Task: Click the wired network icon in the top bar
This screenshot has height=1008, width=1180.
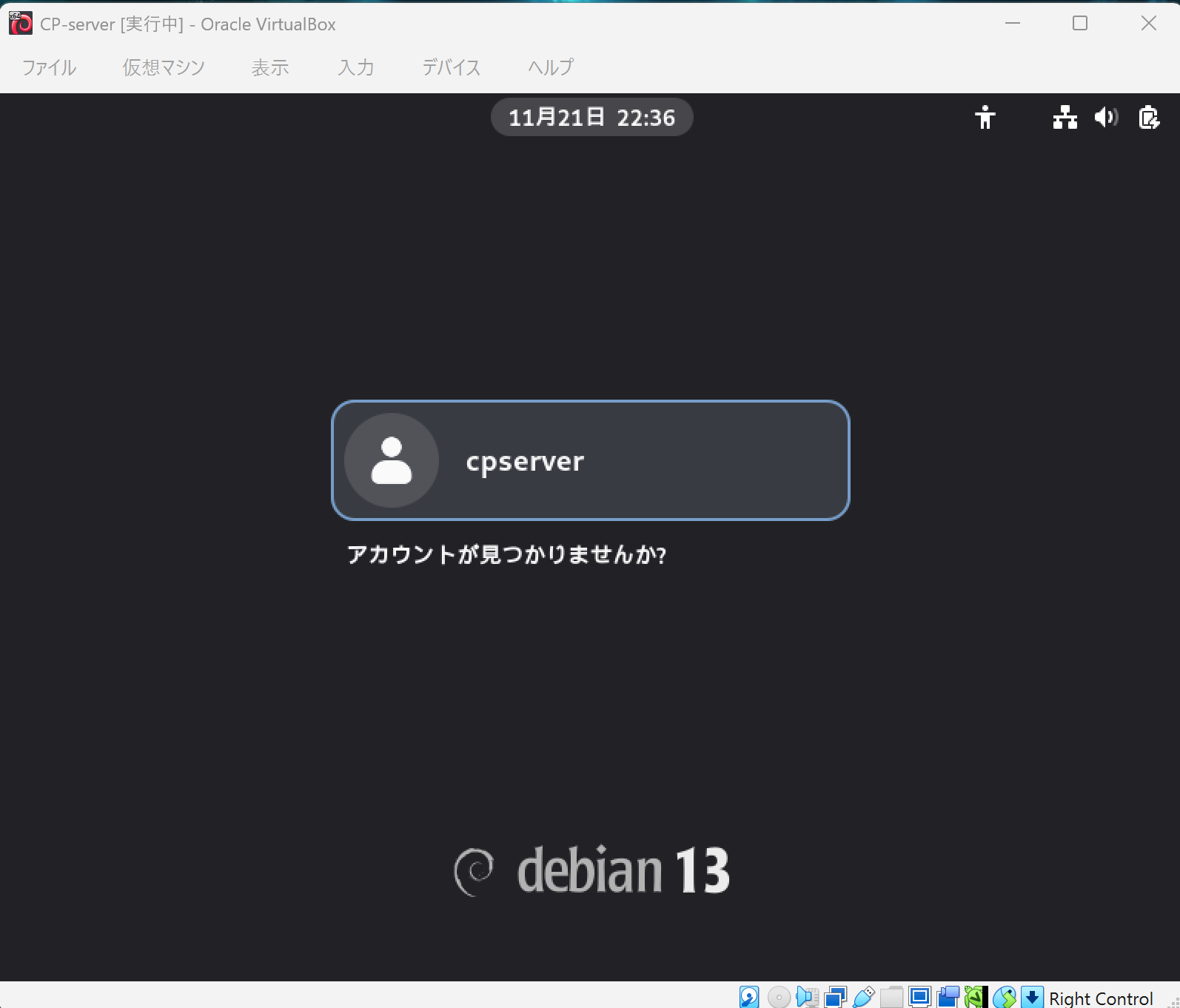Action: (1065, 117)
